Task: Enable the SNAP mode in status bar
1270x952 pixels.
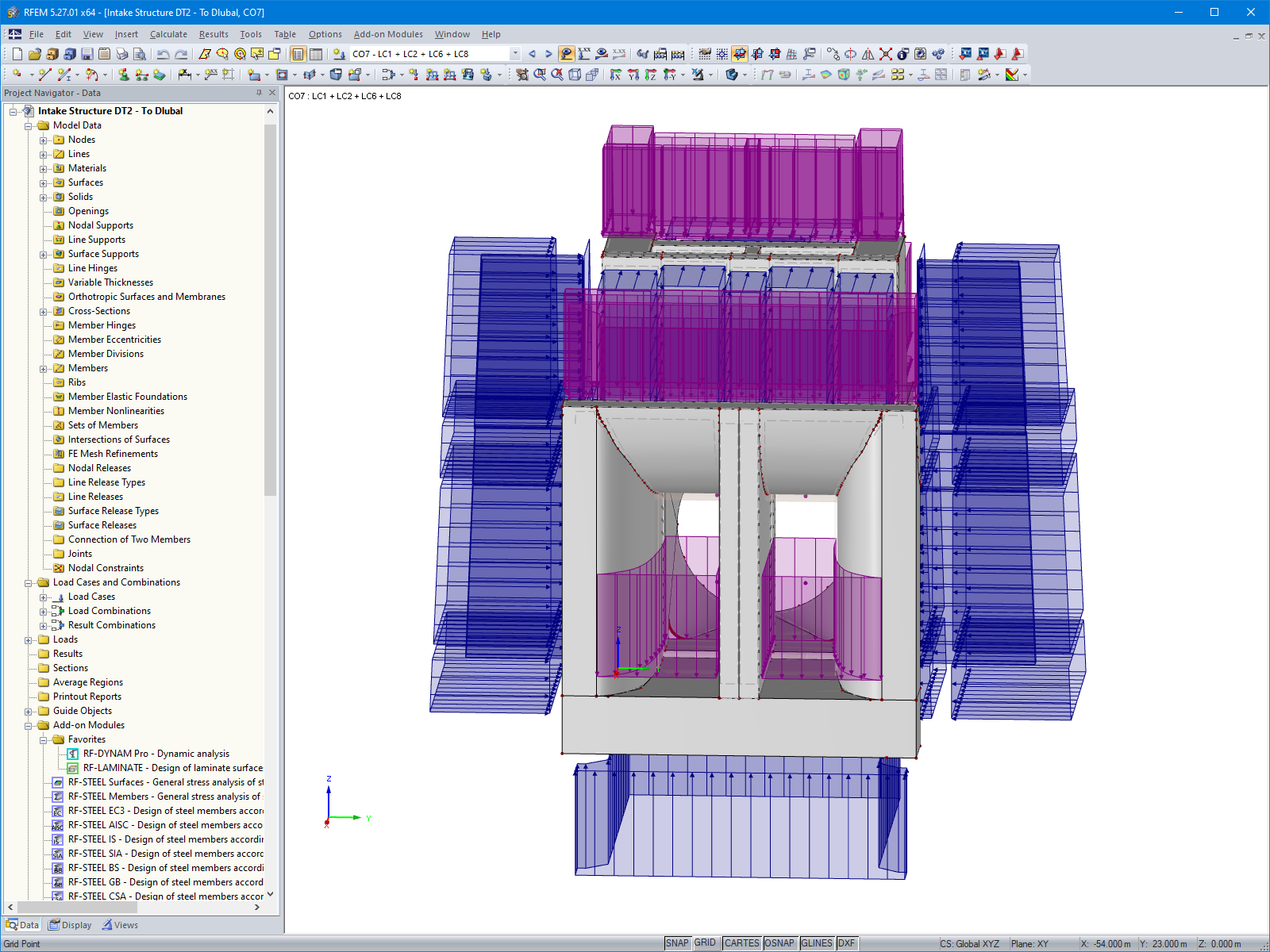Action: point(677,943)
